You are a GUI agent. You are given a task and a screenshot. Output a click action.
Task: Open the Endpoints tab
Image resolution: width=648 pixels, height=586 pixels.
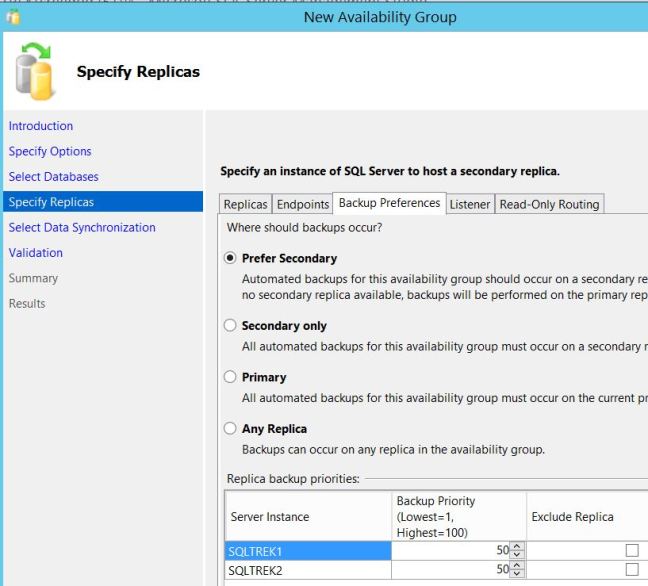click(x=303, y=204)
